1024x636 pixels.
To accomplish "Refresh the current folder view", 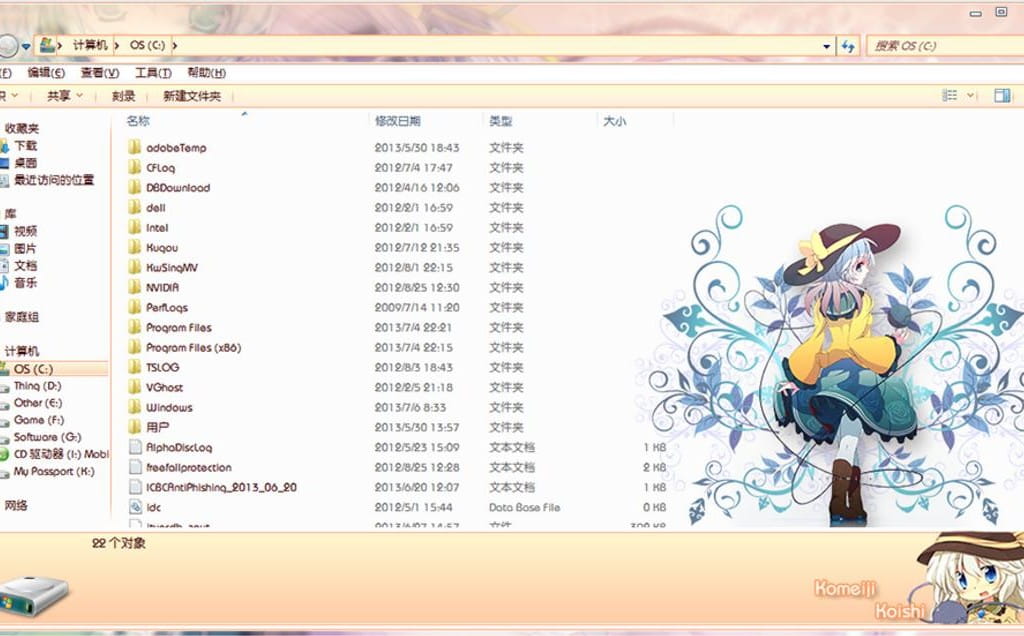I will (x=848, y=45).
